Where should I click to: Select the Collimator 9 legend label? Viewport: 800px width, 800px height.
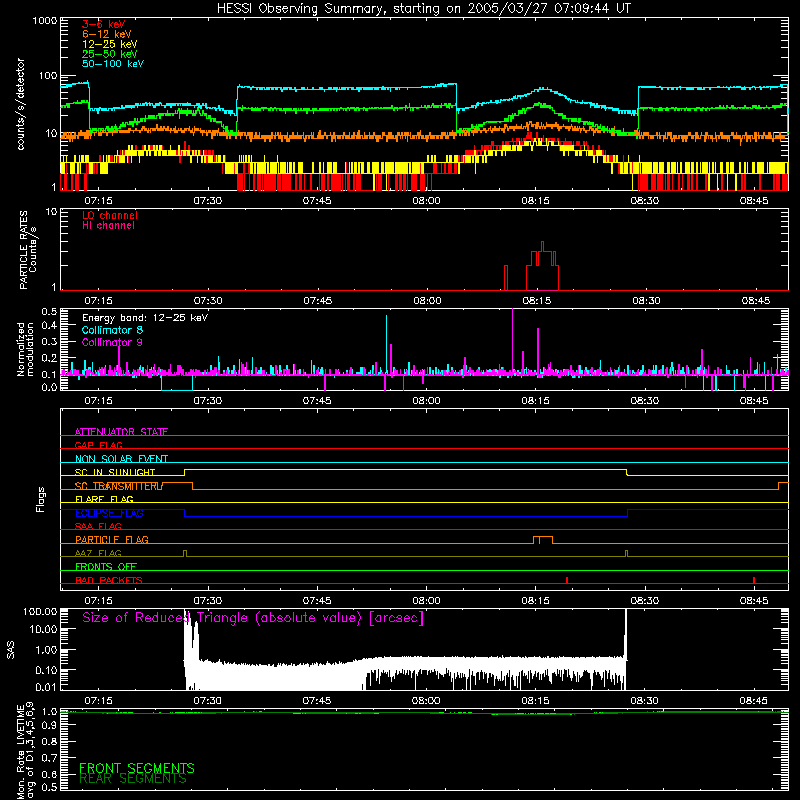112,342
